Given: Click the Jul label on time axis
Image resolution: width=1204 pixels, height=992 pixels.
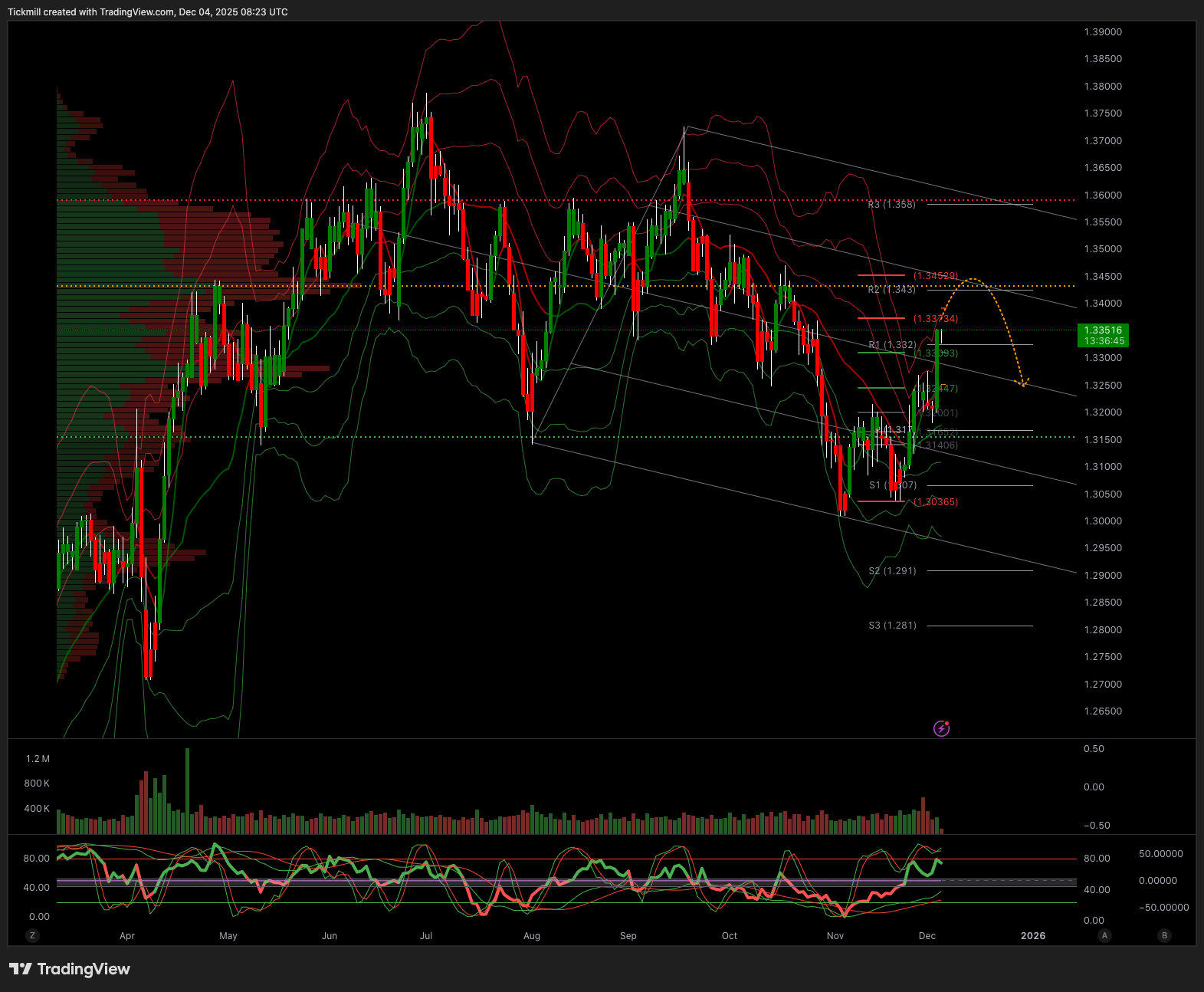Looking at the screenshot, I should [x=426, y=935].
